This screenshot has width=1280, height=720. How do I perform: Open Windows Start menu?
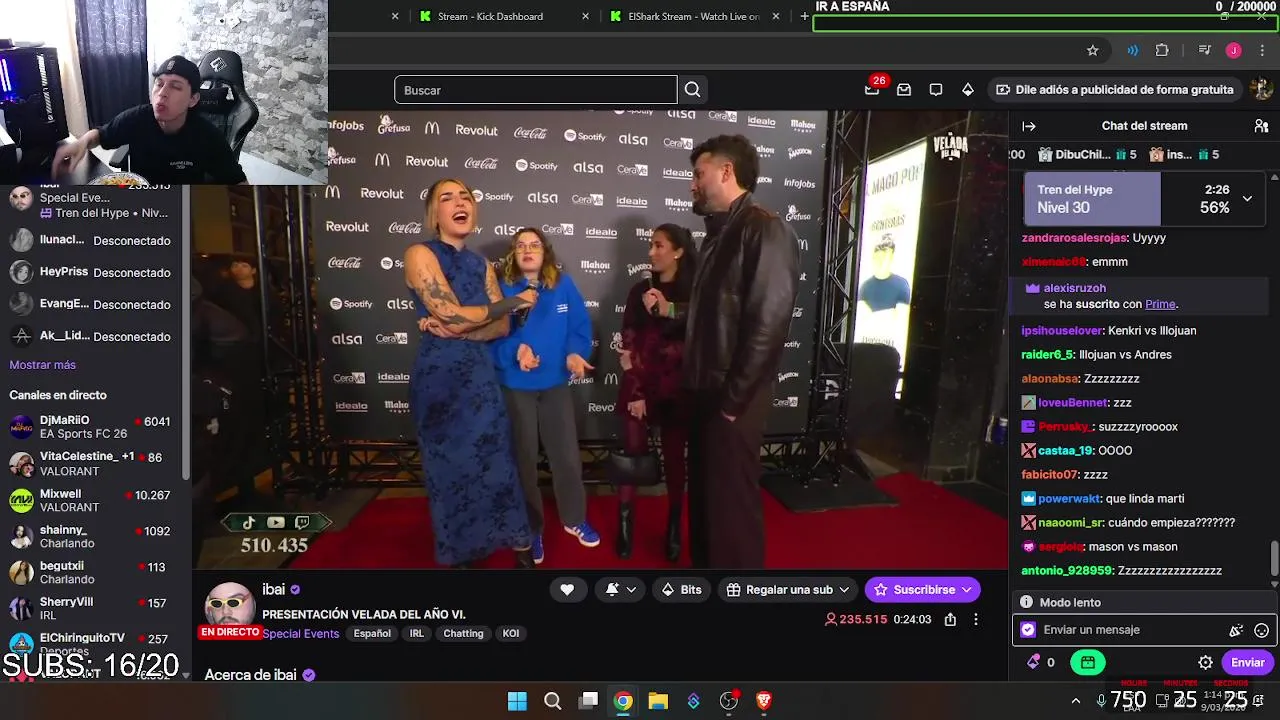click(517, 701)
